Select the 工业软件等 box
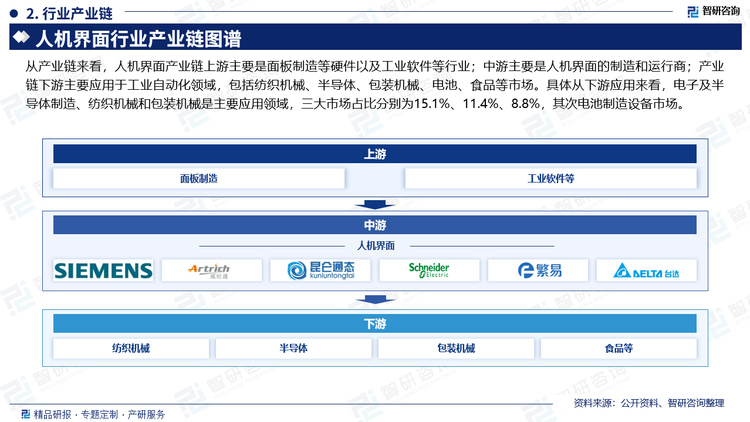Screen dimensions: 750x422 [551, 178]
